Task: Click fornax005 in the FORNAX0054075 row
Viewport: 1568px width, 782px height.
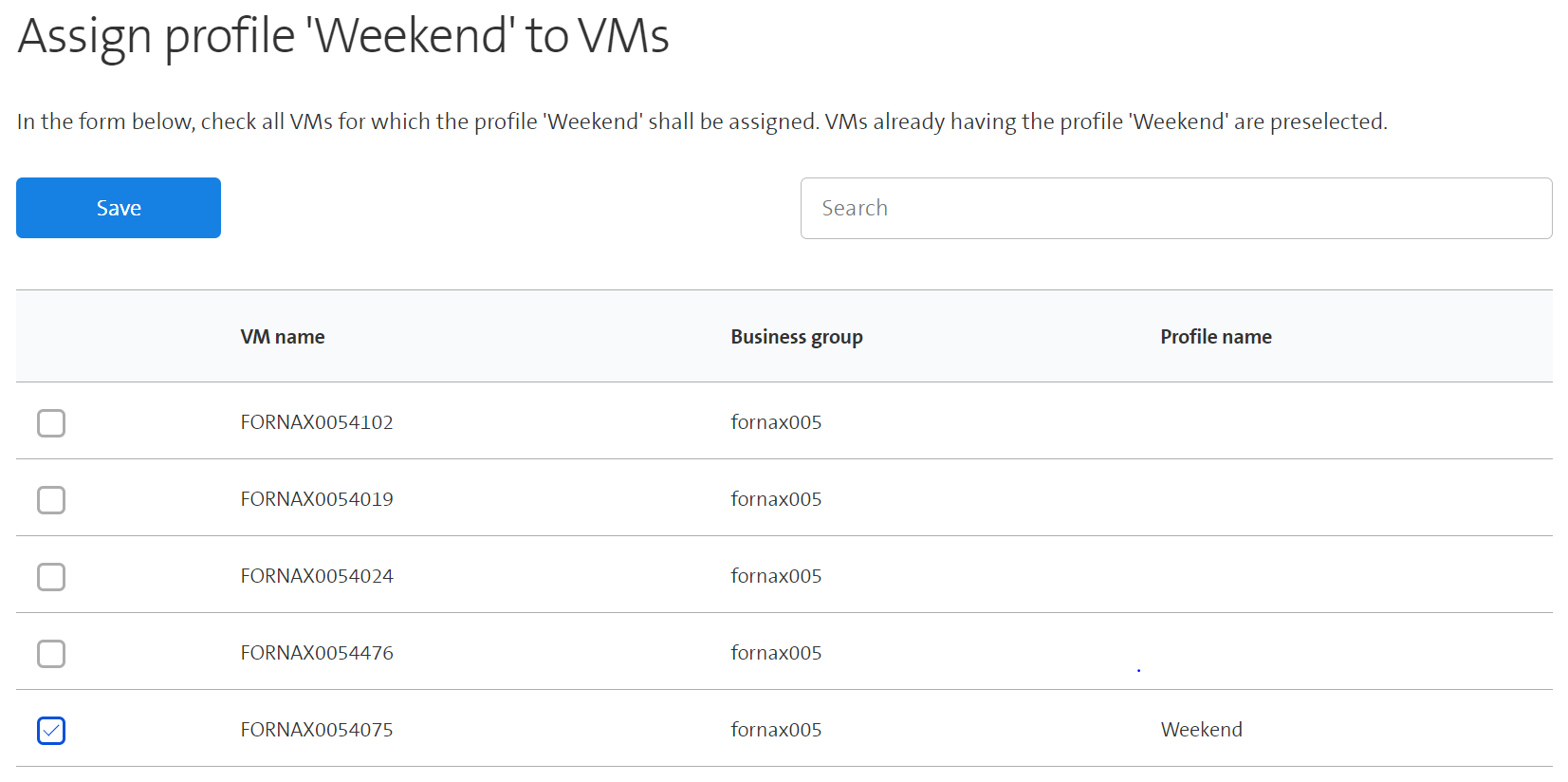Action: coord(776,730)
